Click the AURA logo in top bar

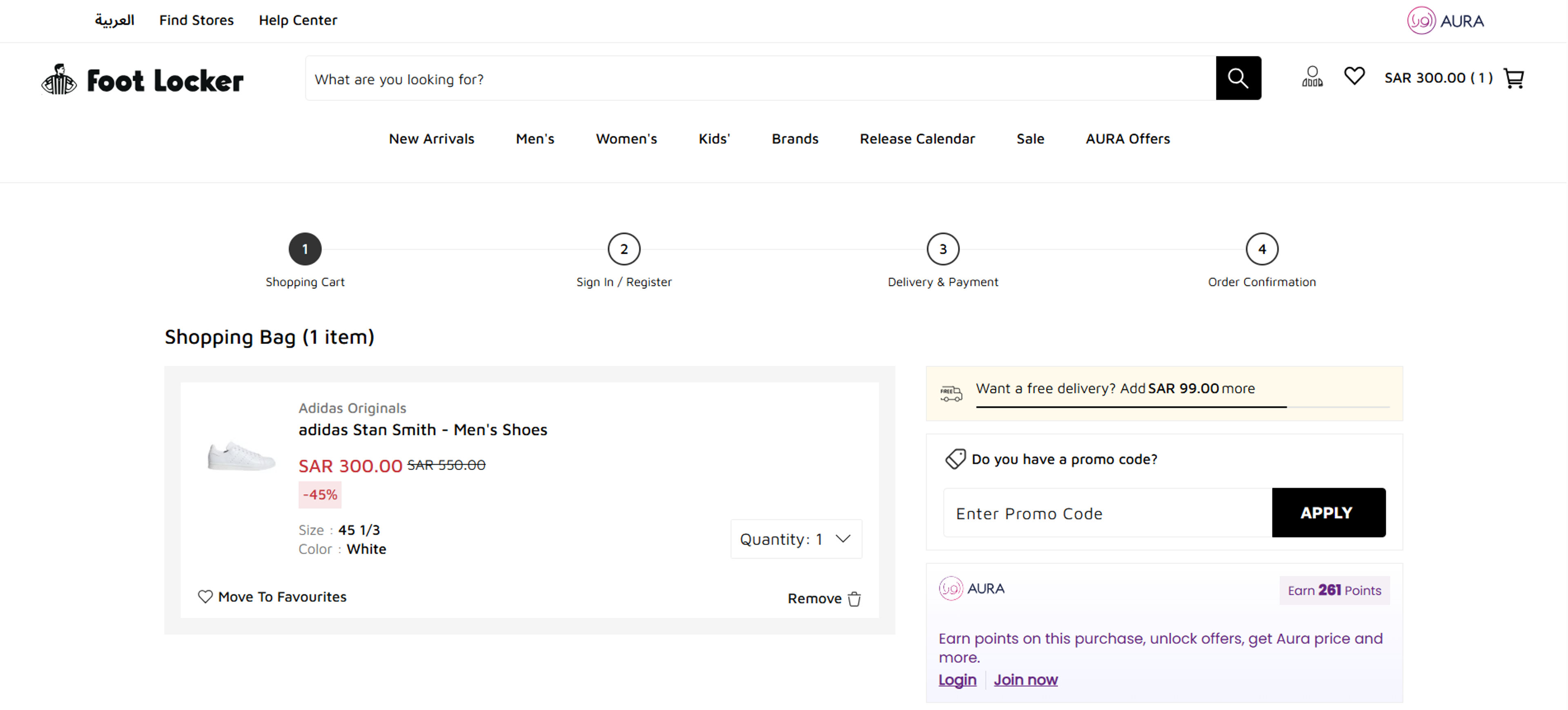pyautogui.click(x=1445, y=21)
